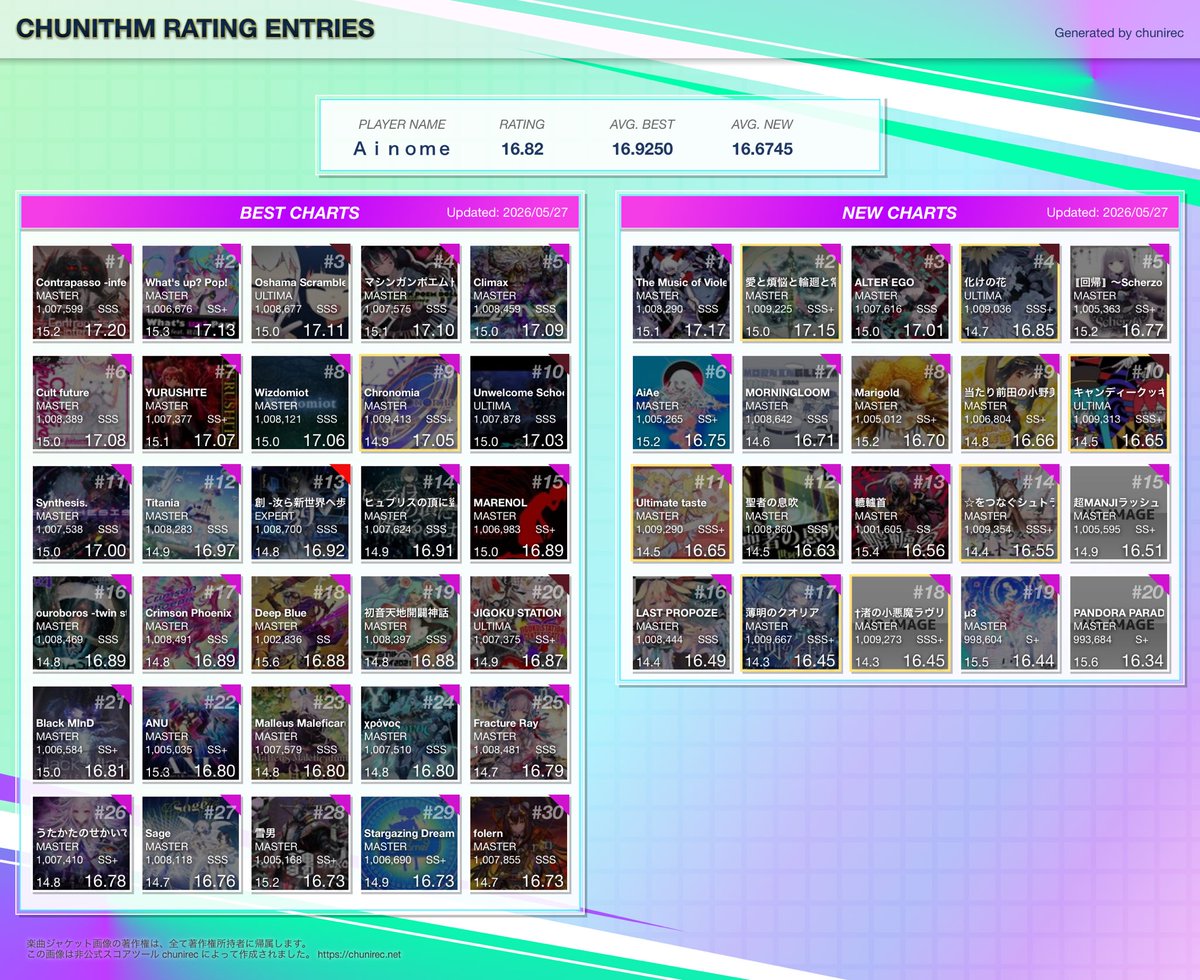Image resolution: width=1200 pixels, height=980 pixels.
Task: Click the ALTER EGO new chart card
Action: (x=900, y=293)
